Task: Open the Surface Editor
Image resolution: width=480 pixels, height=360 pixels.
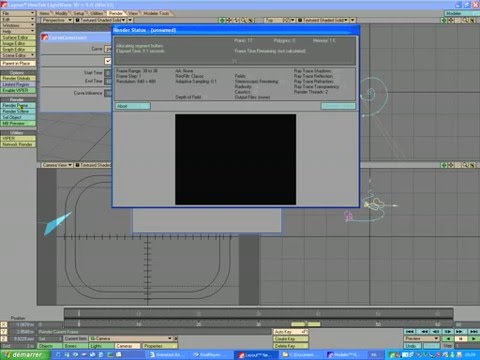Action: point(18,37)
